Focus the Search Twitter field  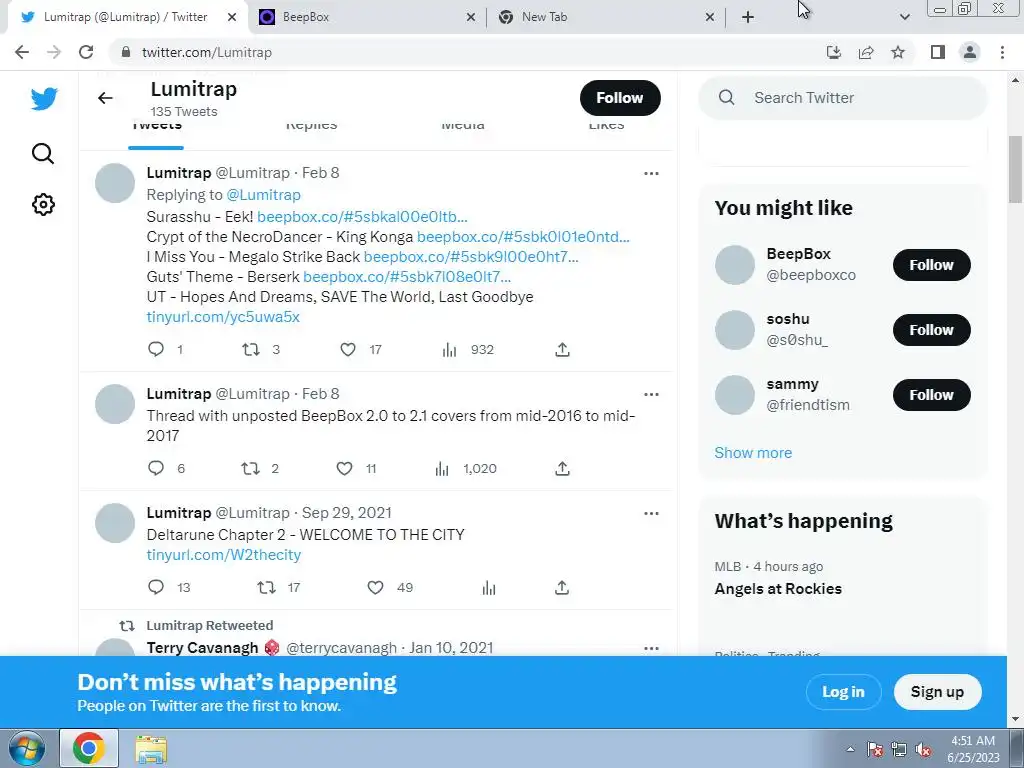point(842,98)
